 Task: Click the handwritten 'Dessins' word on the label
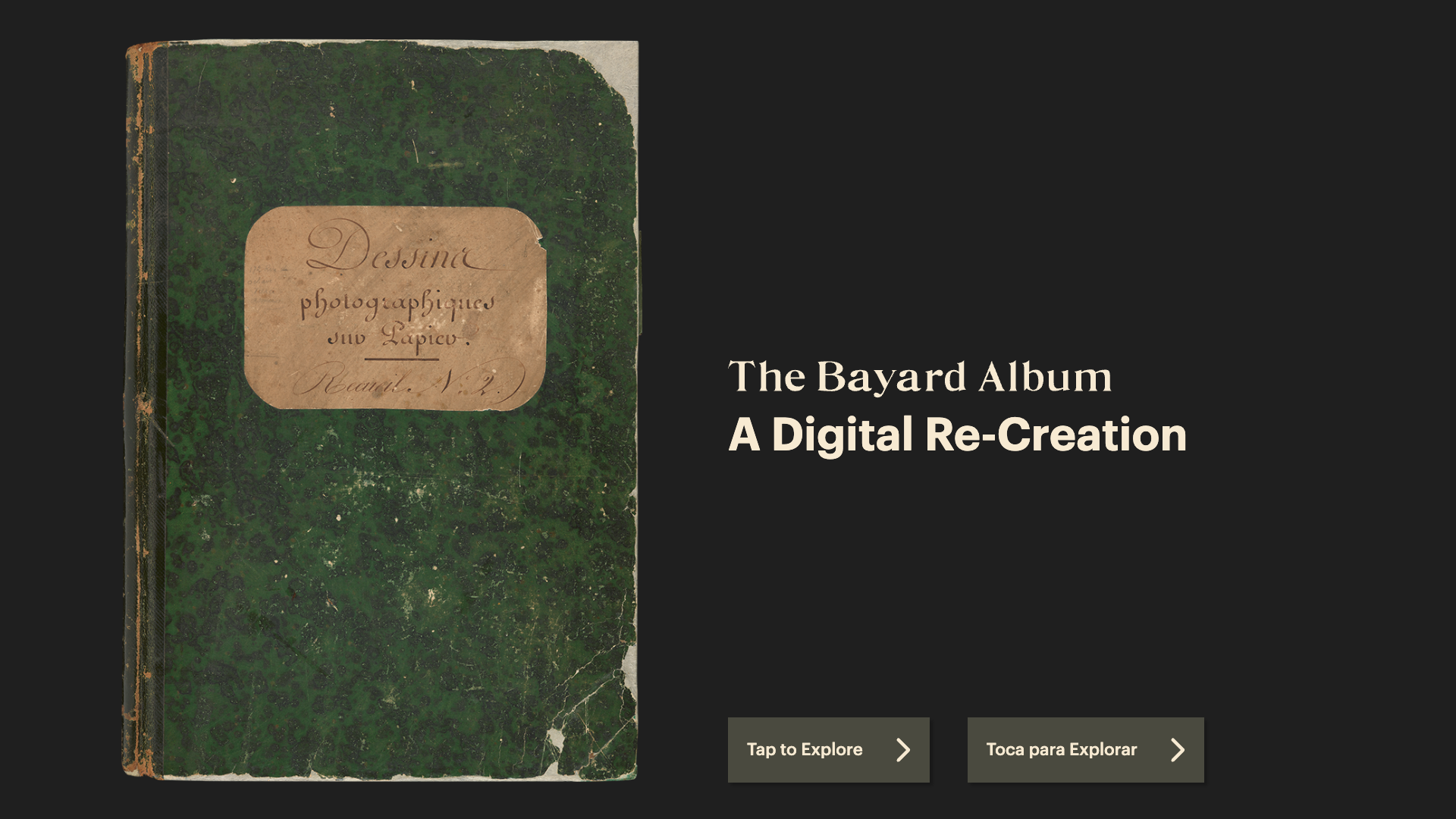398,248
